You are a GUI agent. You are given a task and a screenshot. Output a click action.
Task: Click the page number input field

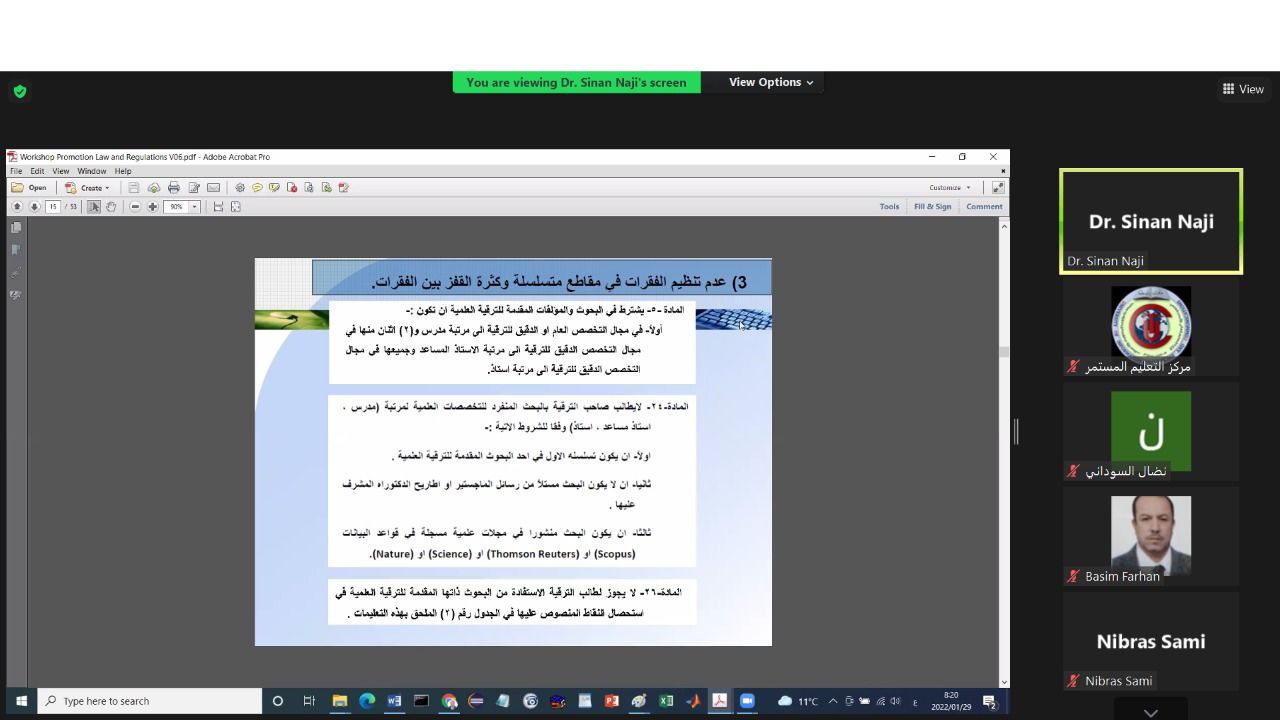click(x=53, y=207)
